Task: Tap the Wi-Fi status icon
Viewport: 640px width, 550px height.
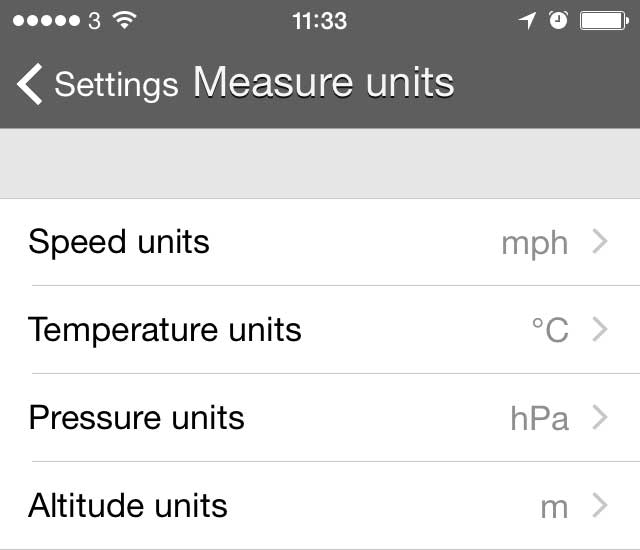Action: 125,20
